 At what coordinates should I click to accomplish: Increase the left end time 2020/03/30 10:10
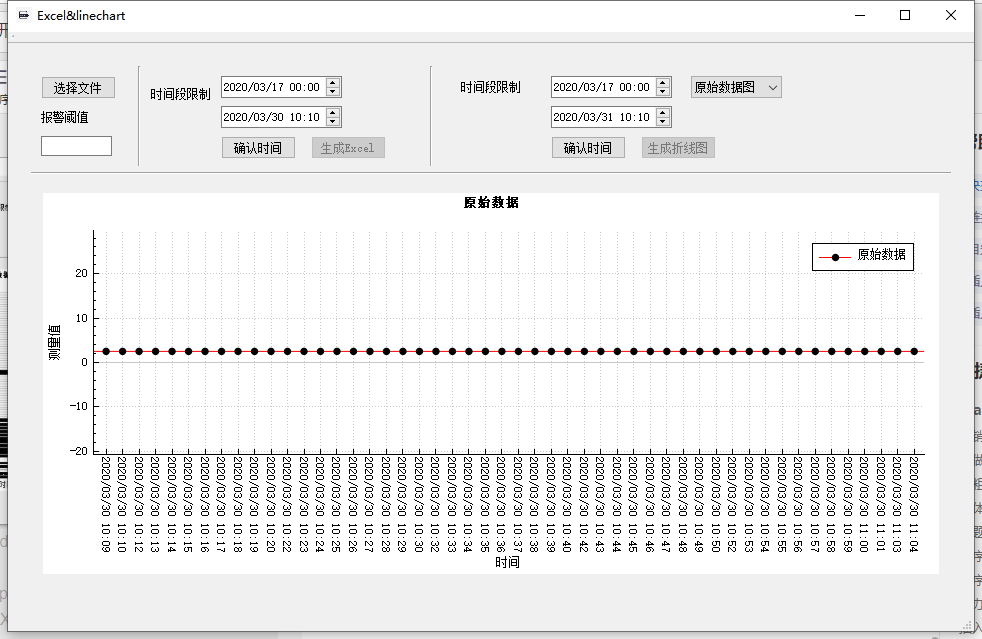333,113
